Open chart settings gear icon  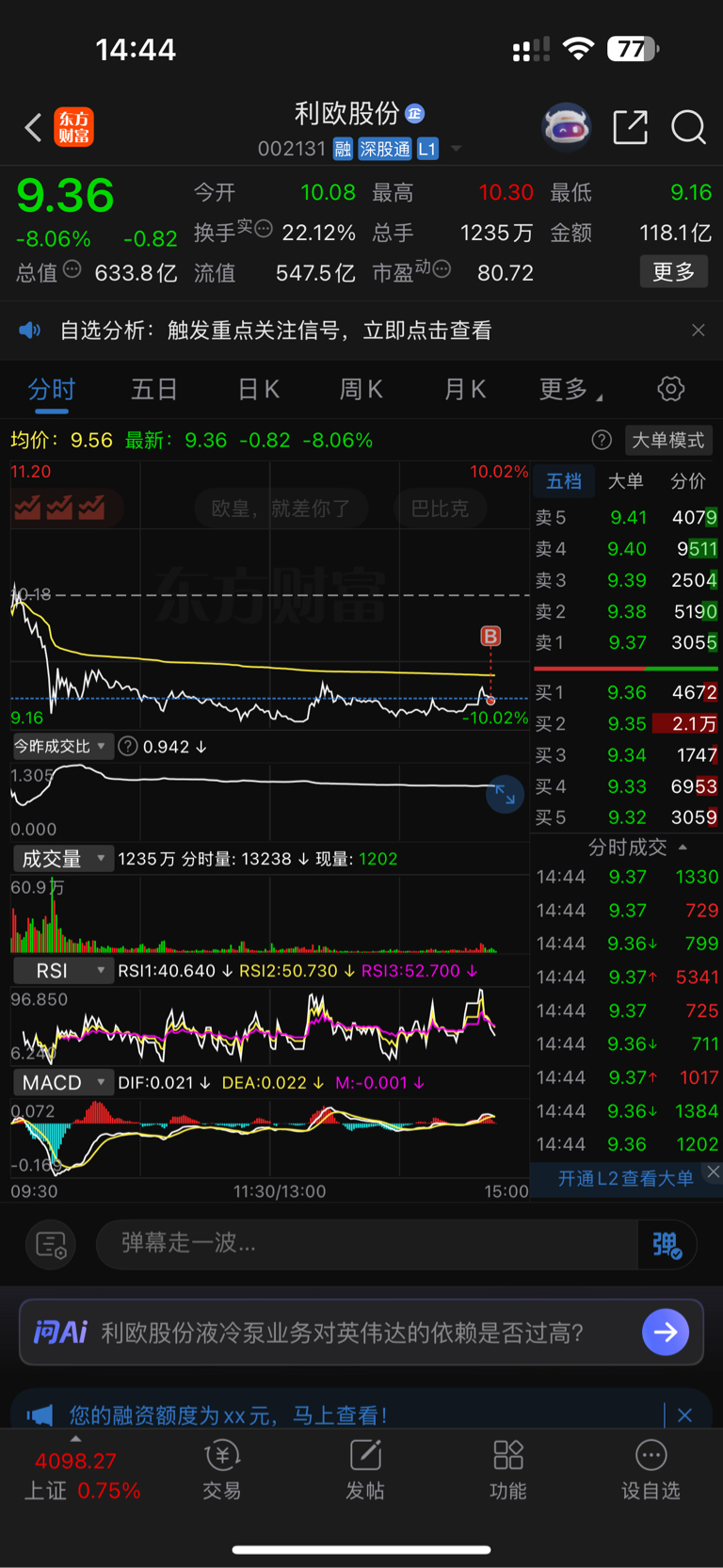coord(671,389)
